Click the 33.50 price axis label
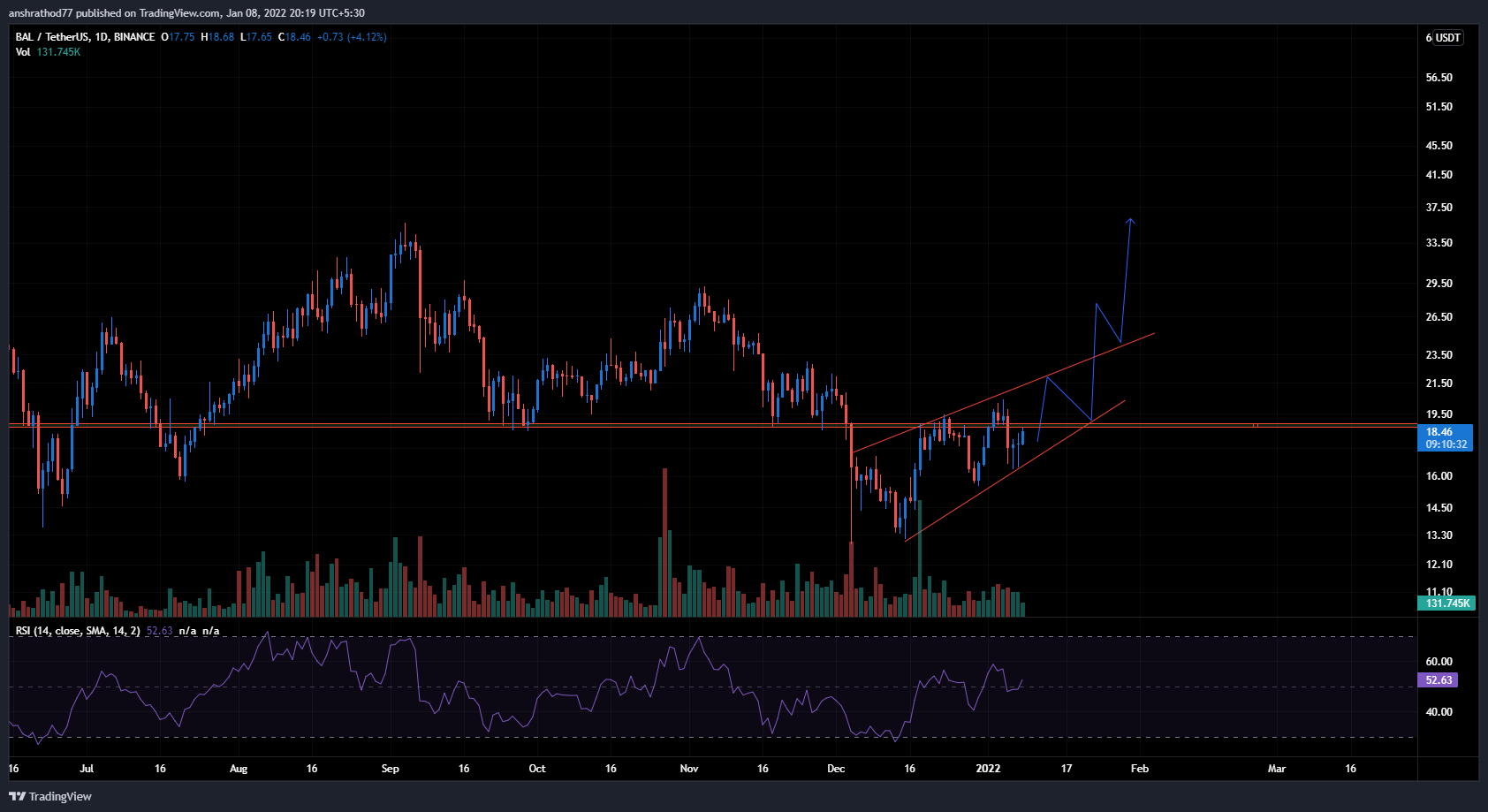 [x=1439, y=243]
